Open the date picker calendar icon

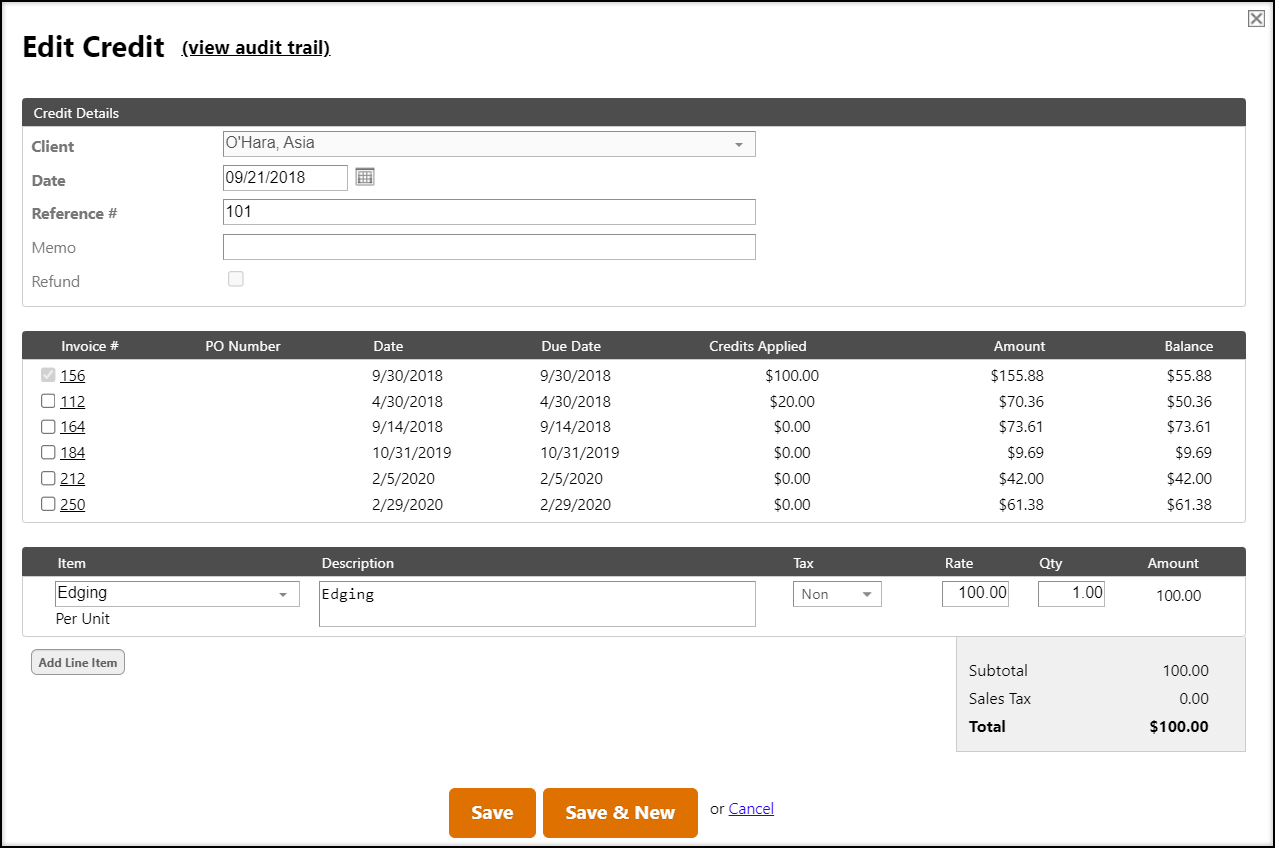(x=365, y=177)
